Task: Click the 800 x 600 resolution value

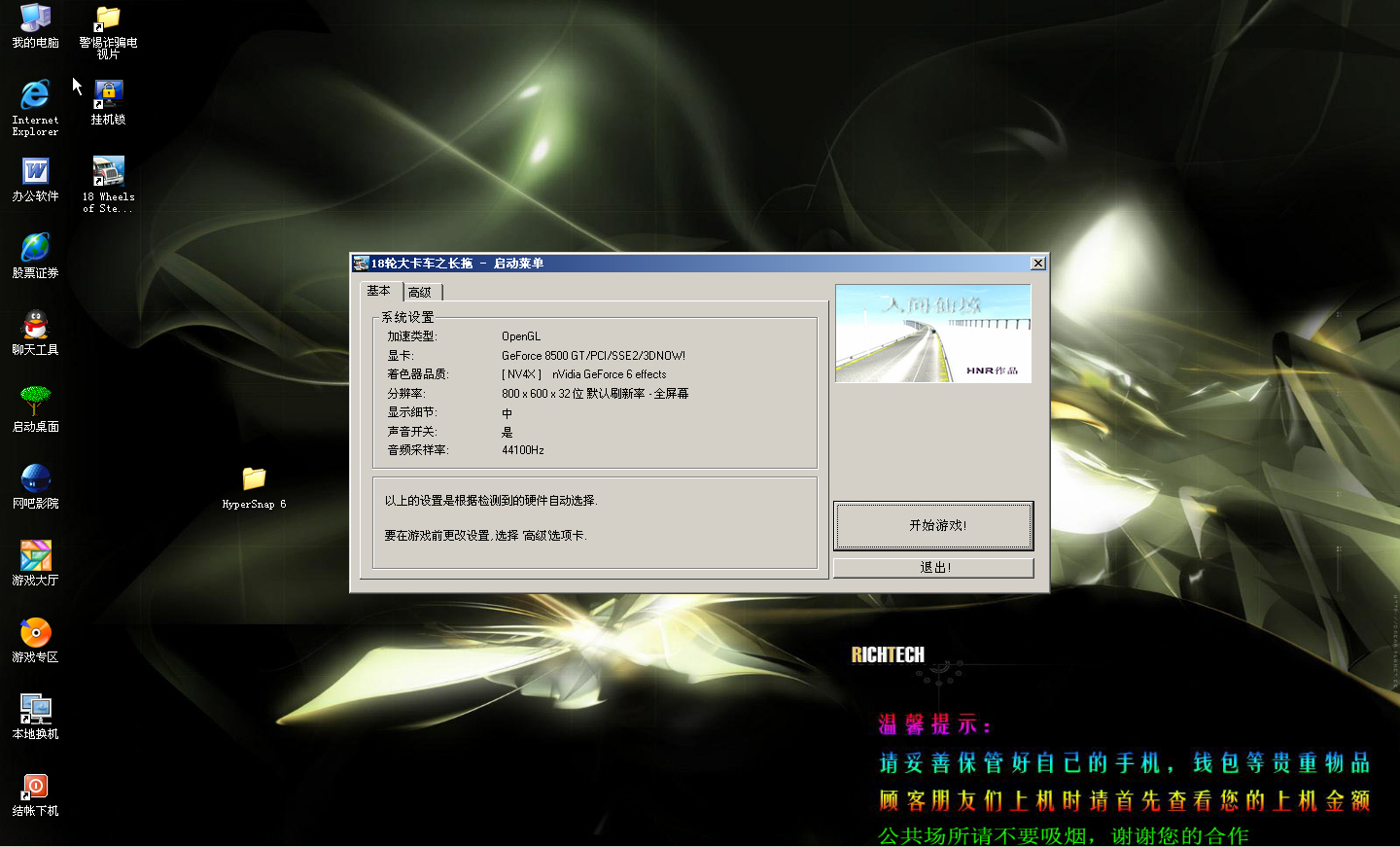Action: coord(595,394)
